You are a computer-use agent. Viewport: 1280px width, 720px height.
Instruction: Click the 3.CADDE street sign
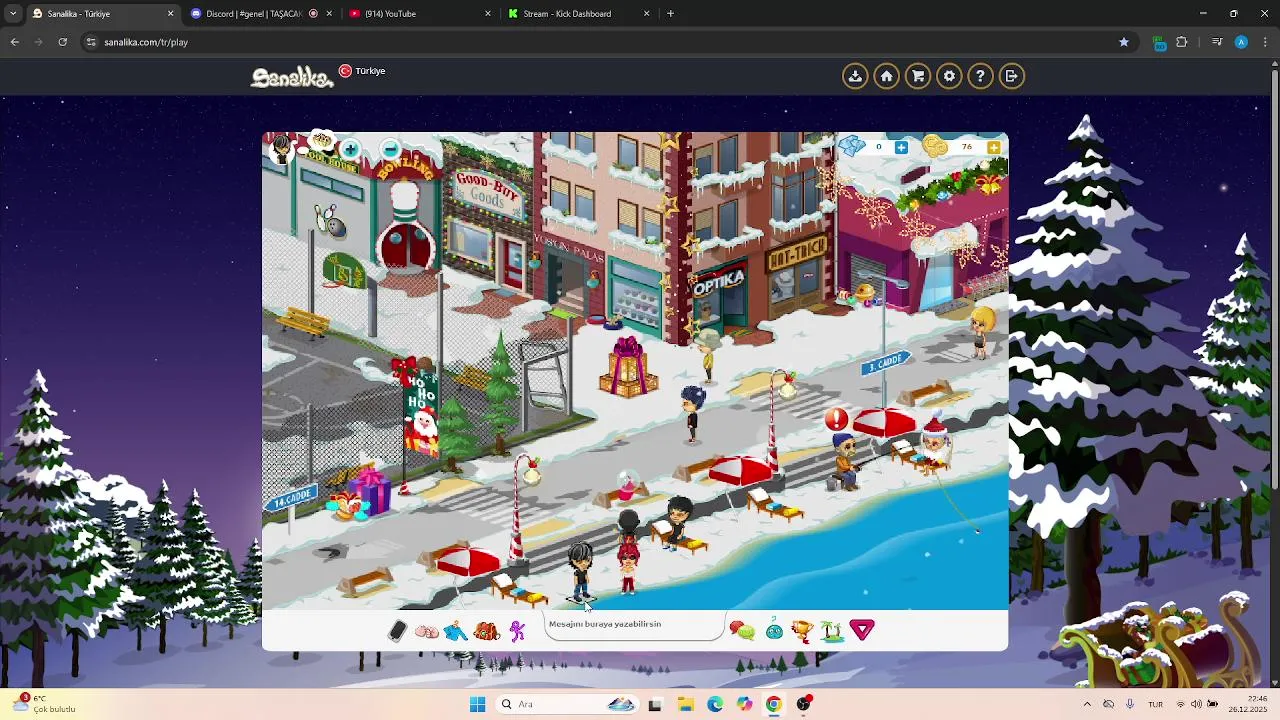pos(884,362)
